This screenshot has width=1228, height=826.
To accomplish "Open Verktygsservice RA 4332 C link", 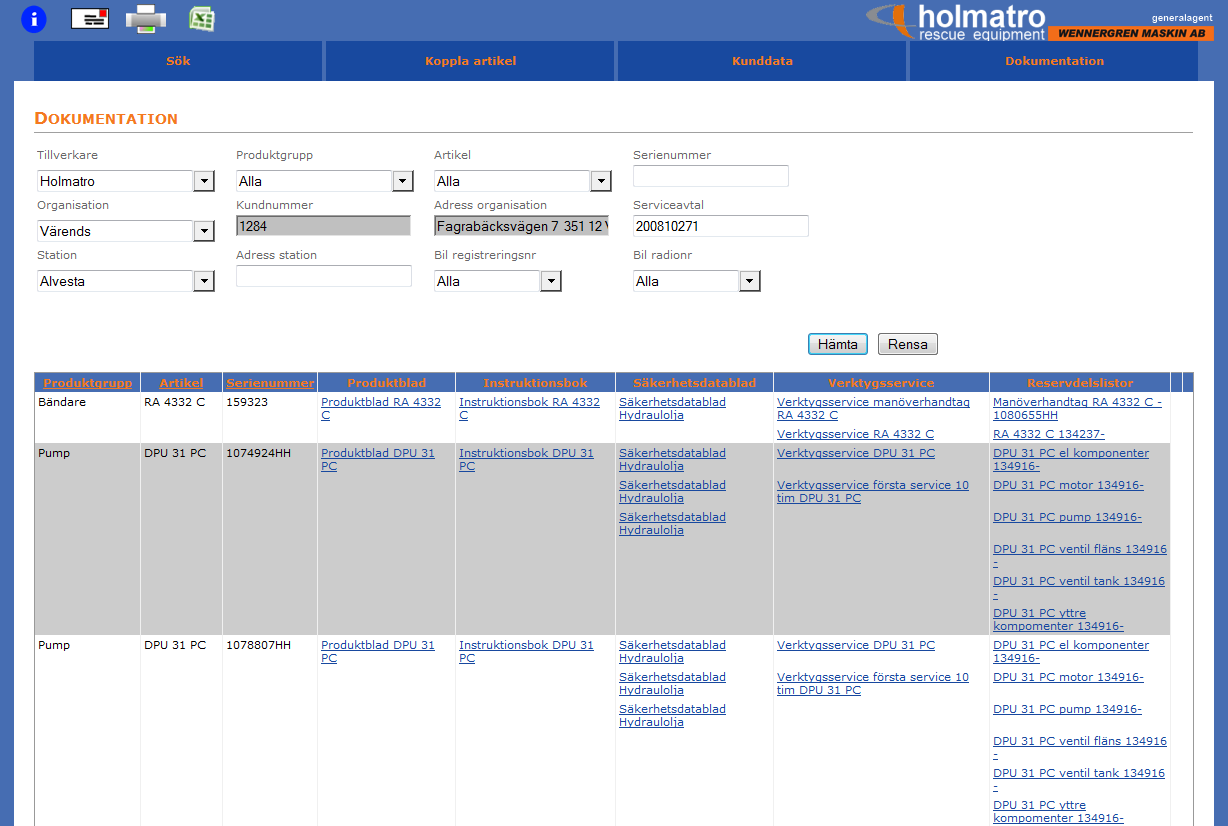I will pyautogui.click(x=855, y=434).
